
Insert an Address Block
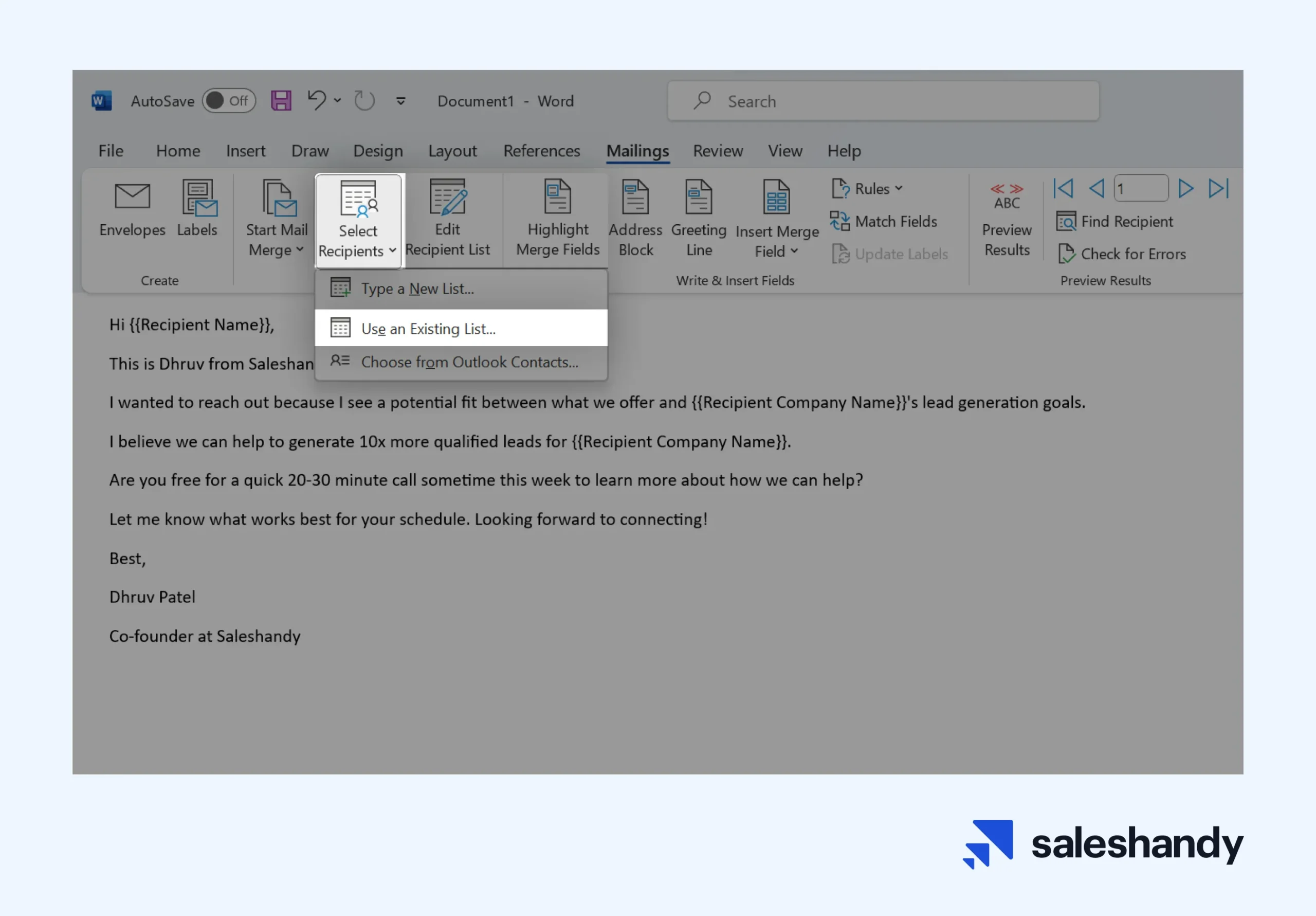click(636, 219)
